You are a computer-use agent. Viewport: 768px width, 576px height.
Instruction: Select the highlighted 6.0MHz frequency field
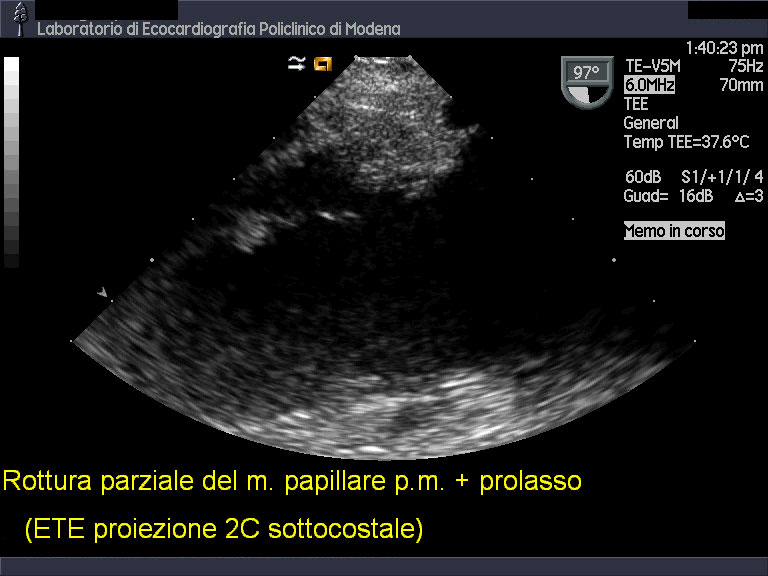click(649, 86)
